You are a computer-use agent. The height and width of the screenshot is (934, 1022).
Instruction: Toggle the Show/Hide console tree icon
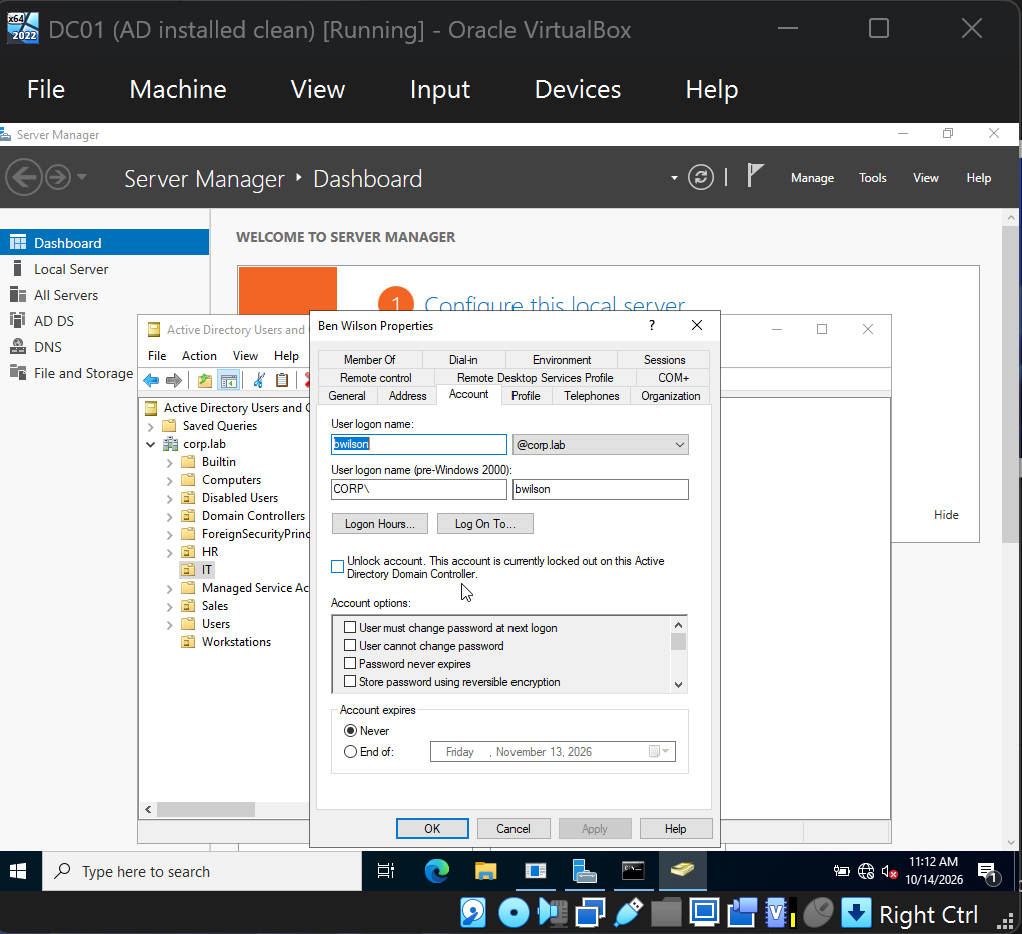[229, 381]
